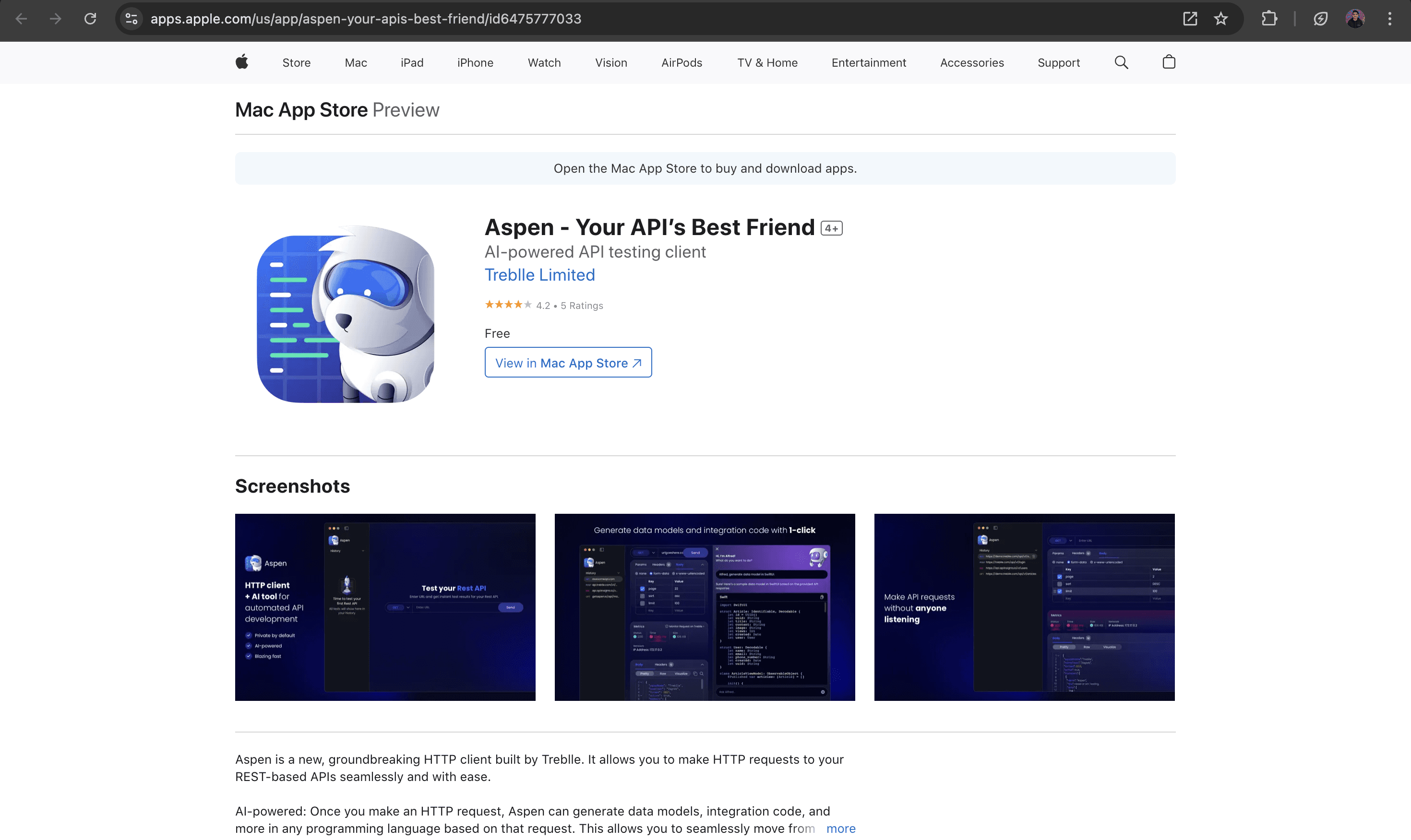Open the Chrome three-dot menu

pos(1390,19)
